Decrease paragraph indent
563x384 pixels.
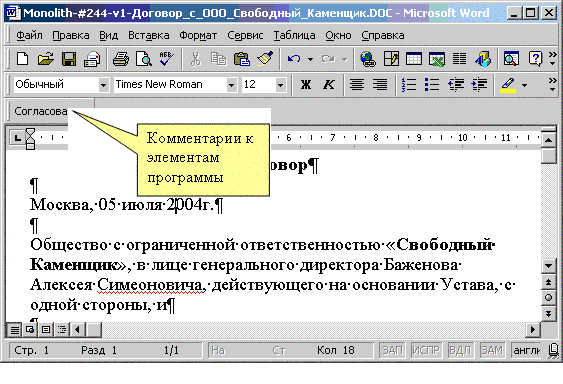pyautogui.click(x=456, y=85)
